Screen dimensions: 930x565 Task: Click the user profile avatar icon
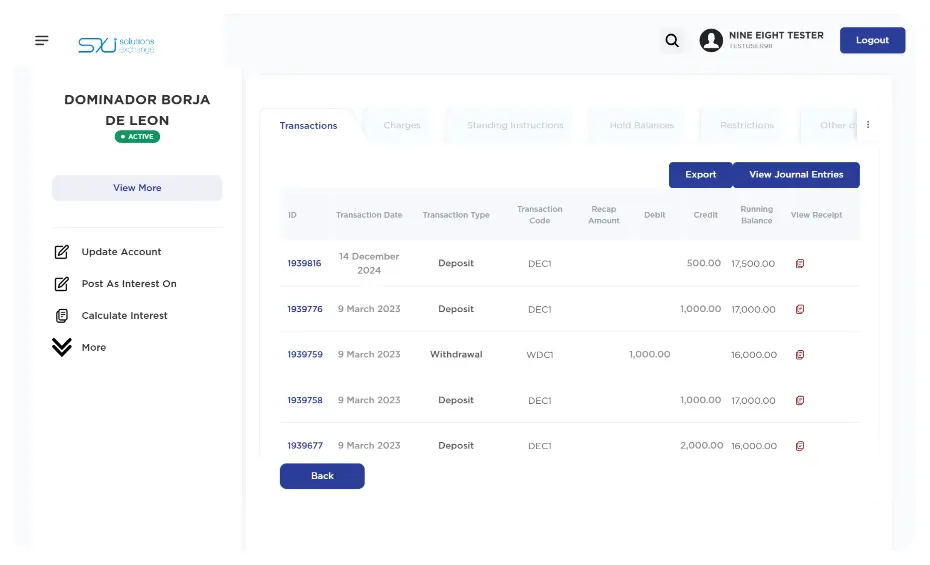(711, 41)
